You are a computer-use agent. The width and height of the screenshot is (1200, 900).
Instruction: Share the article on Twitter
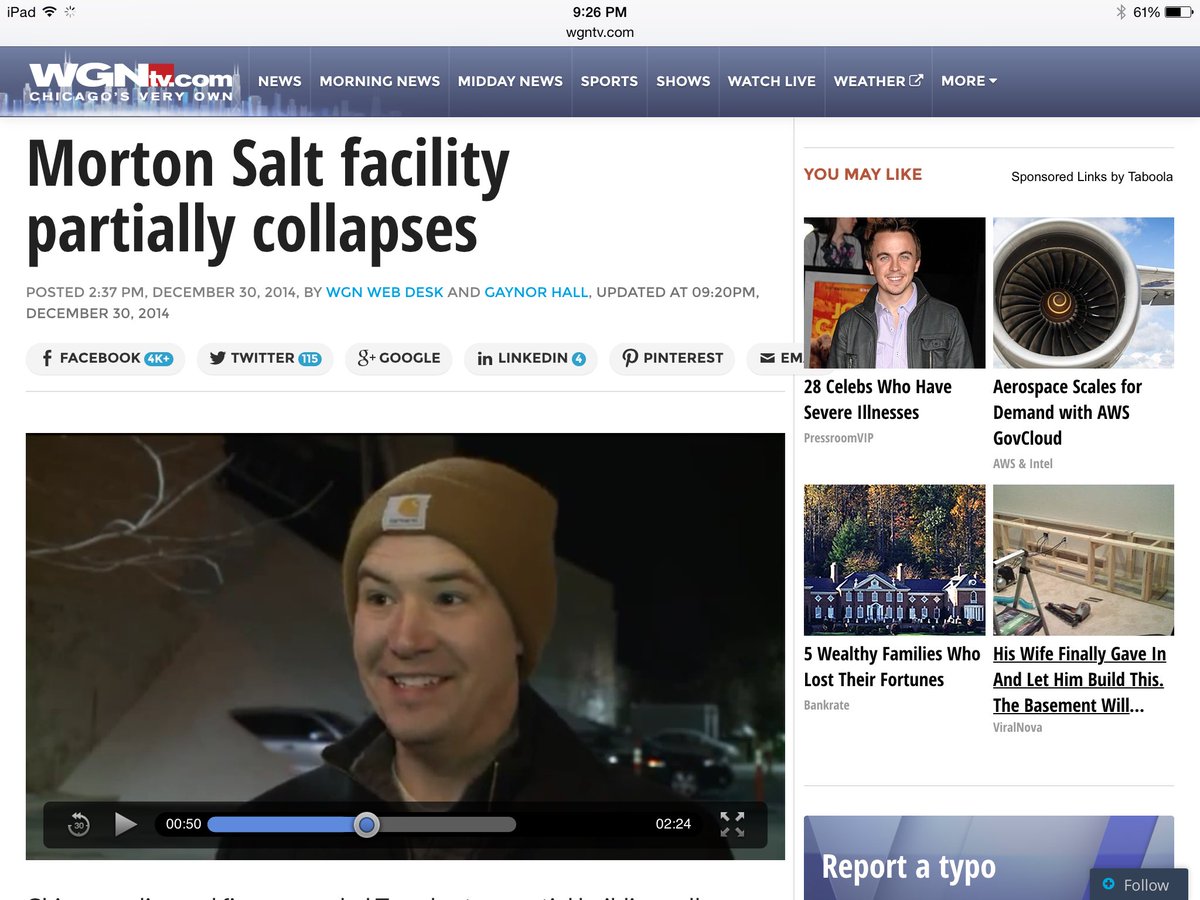(264, 358)
